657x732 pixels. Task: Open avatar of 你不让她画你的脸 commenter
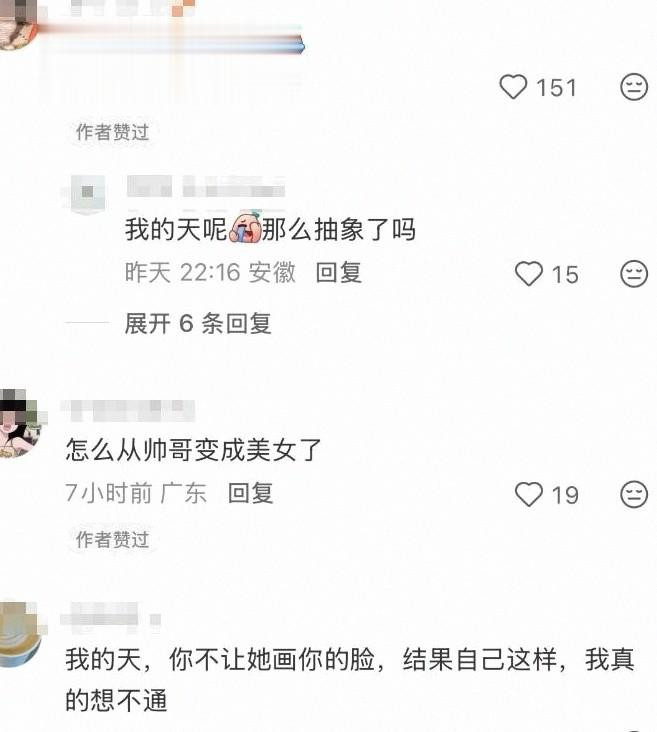pyautogui.click(x=21, y=635)
